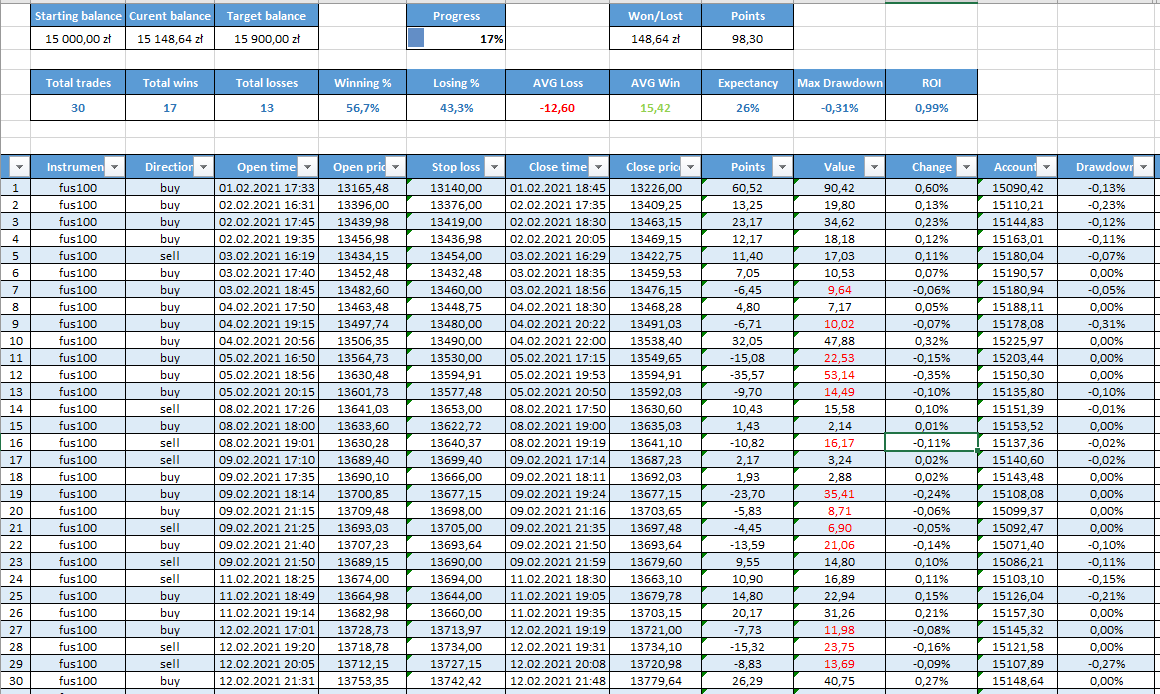Select the highlighted change cell -0,11% in row 16
Image resolution: width=1160 pixels, height=694 pixels.
[931, 443]
